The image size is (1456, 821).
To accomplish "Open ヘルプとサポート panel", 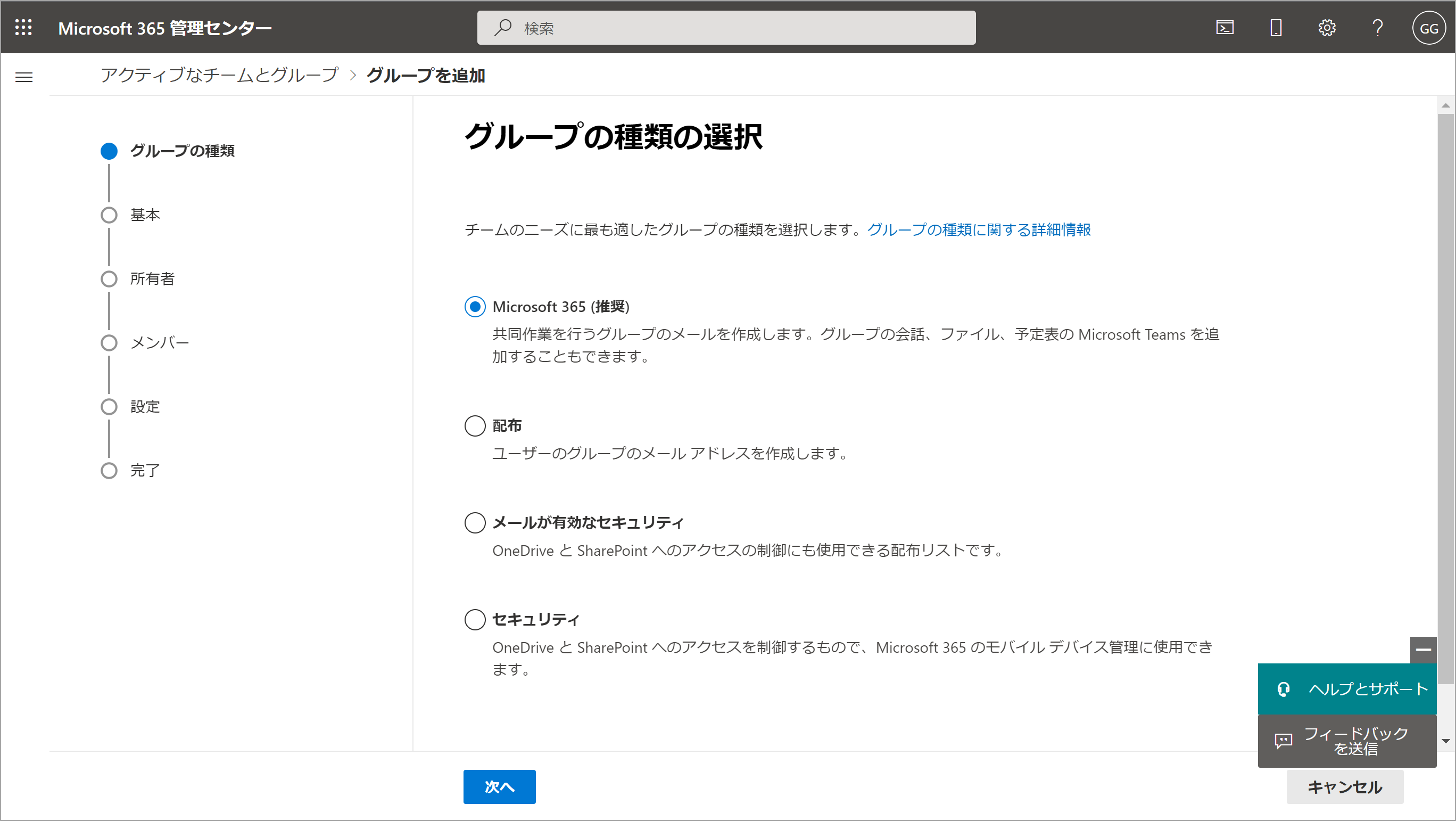I will (x=1347, y=688).
